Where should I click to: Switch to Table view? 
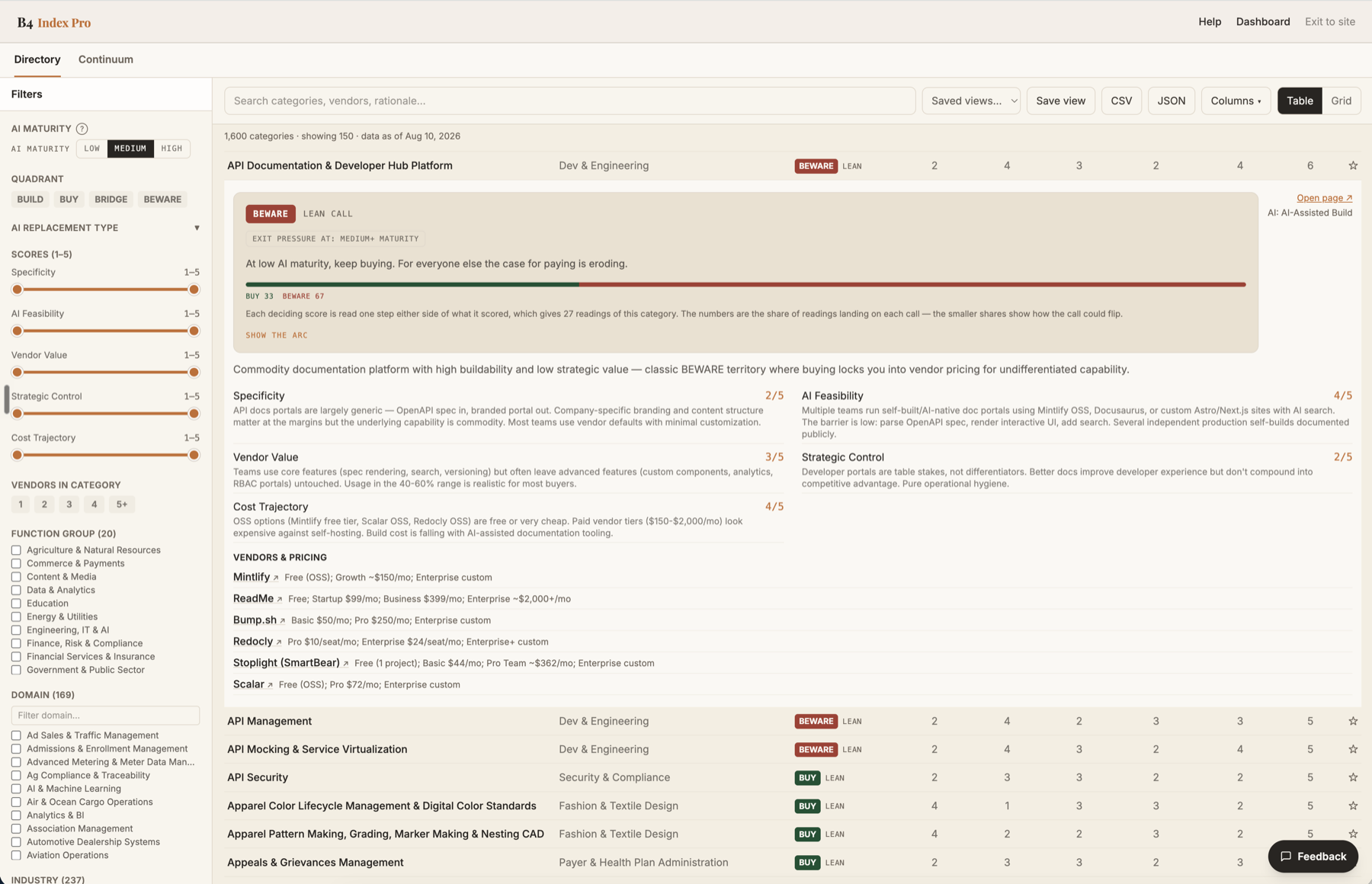coord(1300,101)
